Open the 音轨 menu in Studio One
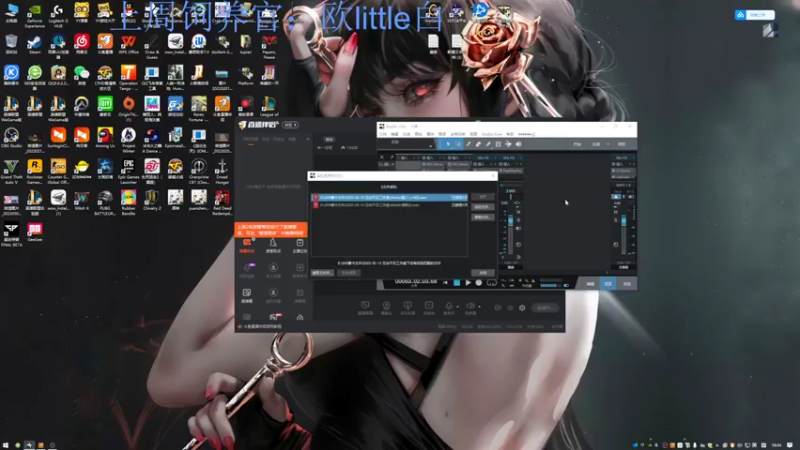 pyautogui.click(x=418, y=134)
